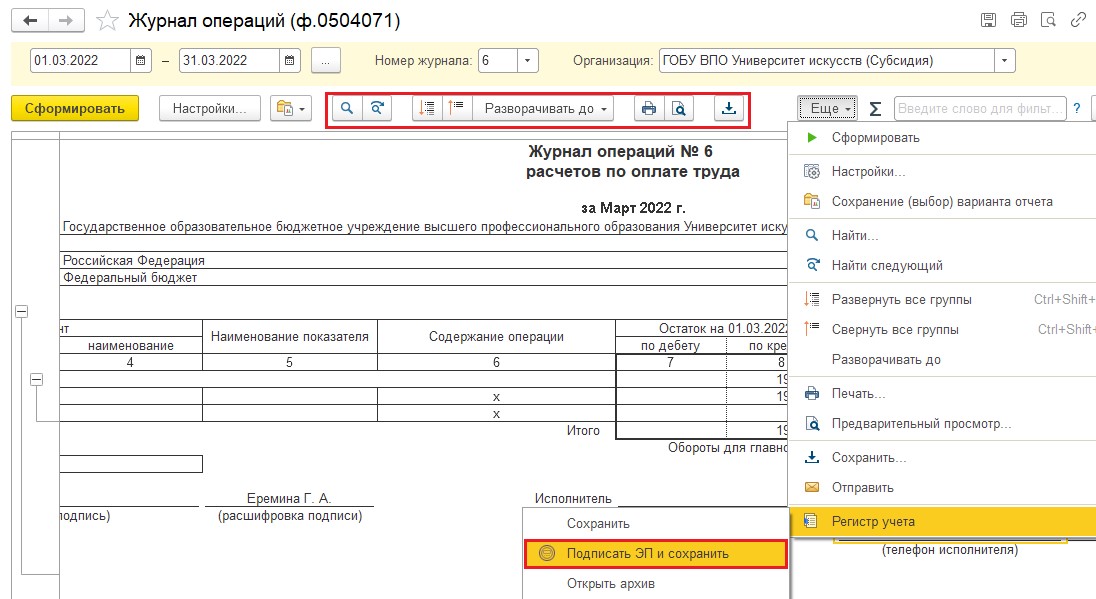Select Отправить menu entry

[x=942, y=488]
